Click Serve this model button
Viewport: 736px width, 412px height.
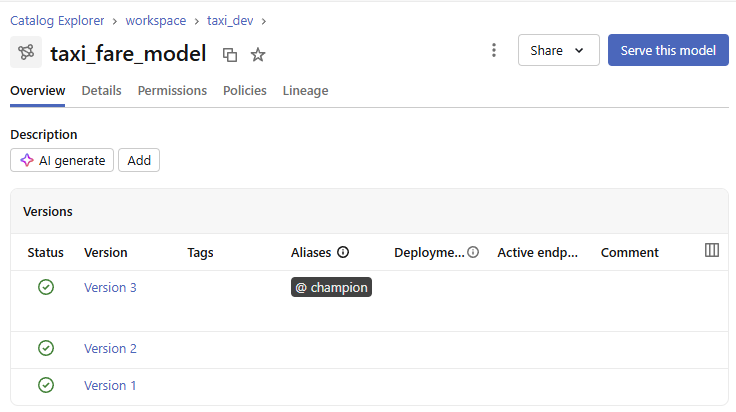tap(668, 50)
